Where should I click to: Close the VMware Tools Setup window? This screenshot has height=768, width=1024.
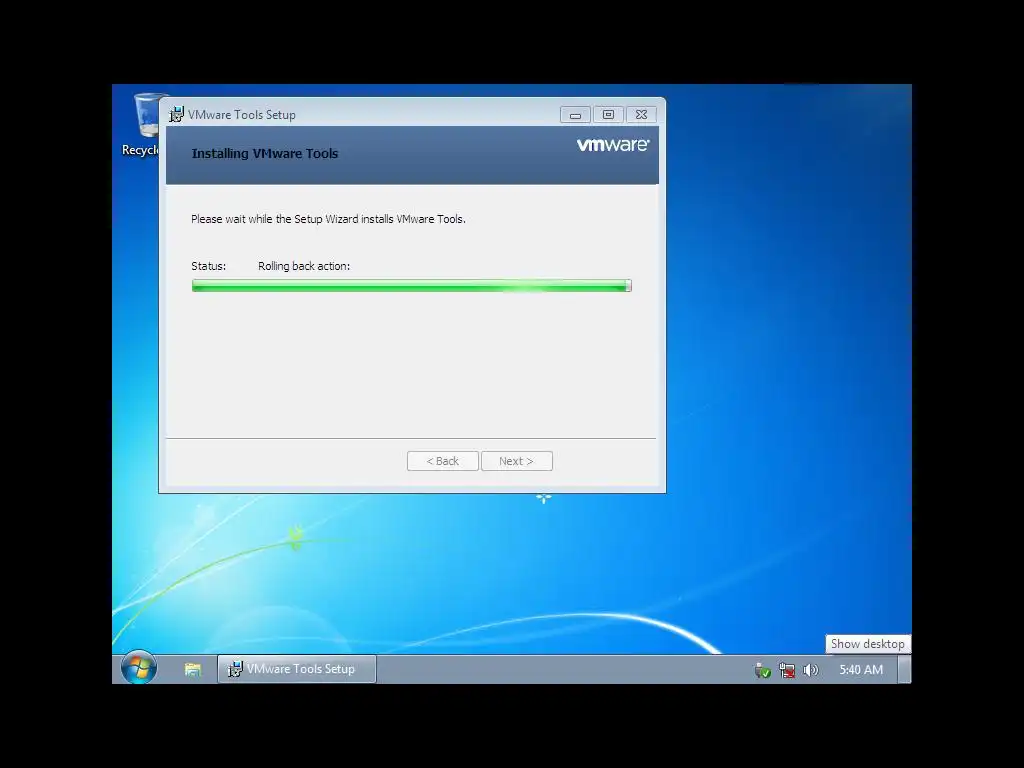[x=641, y=115]
